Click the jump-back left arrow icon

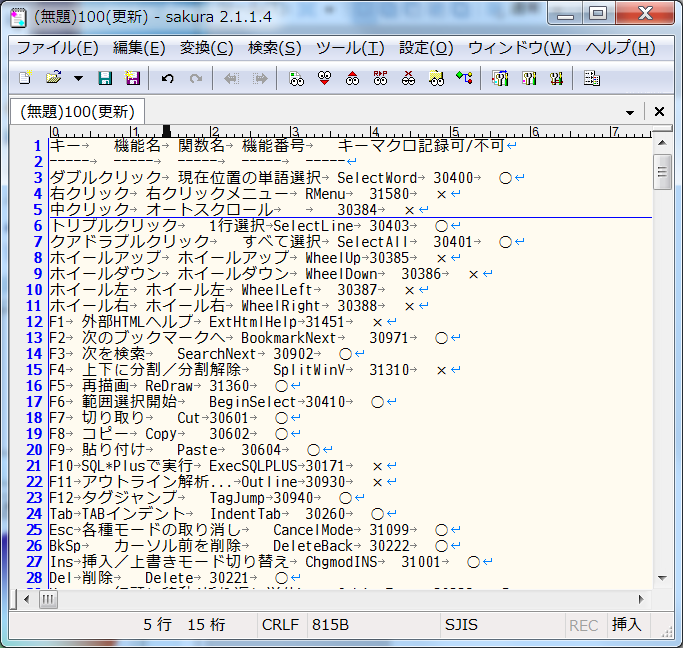[231, 78]
